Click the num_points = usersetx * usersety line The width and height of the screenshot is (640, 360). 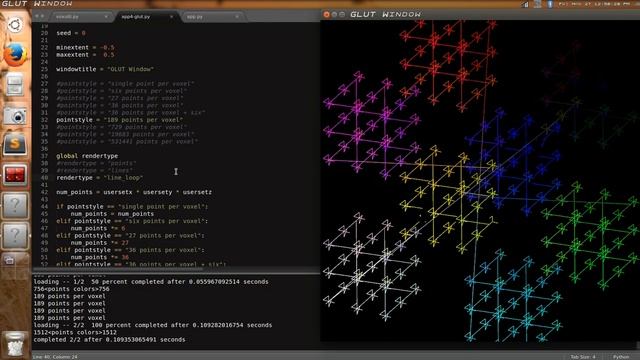(134, 192)
